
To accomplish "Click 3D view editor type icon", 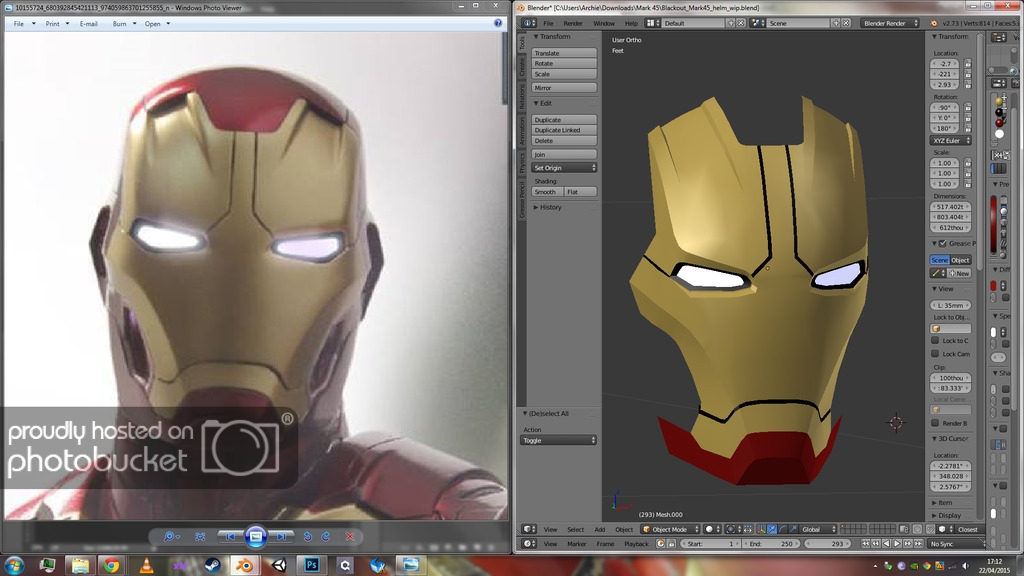I will (x=529, y=529).
